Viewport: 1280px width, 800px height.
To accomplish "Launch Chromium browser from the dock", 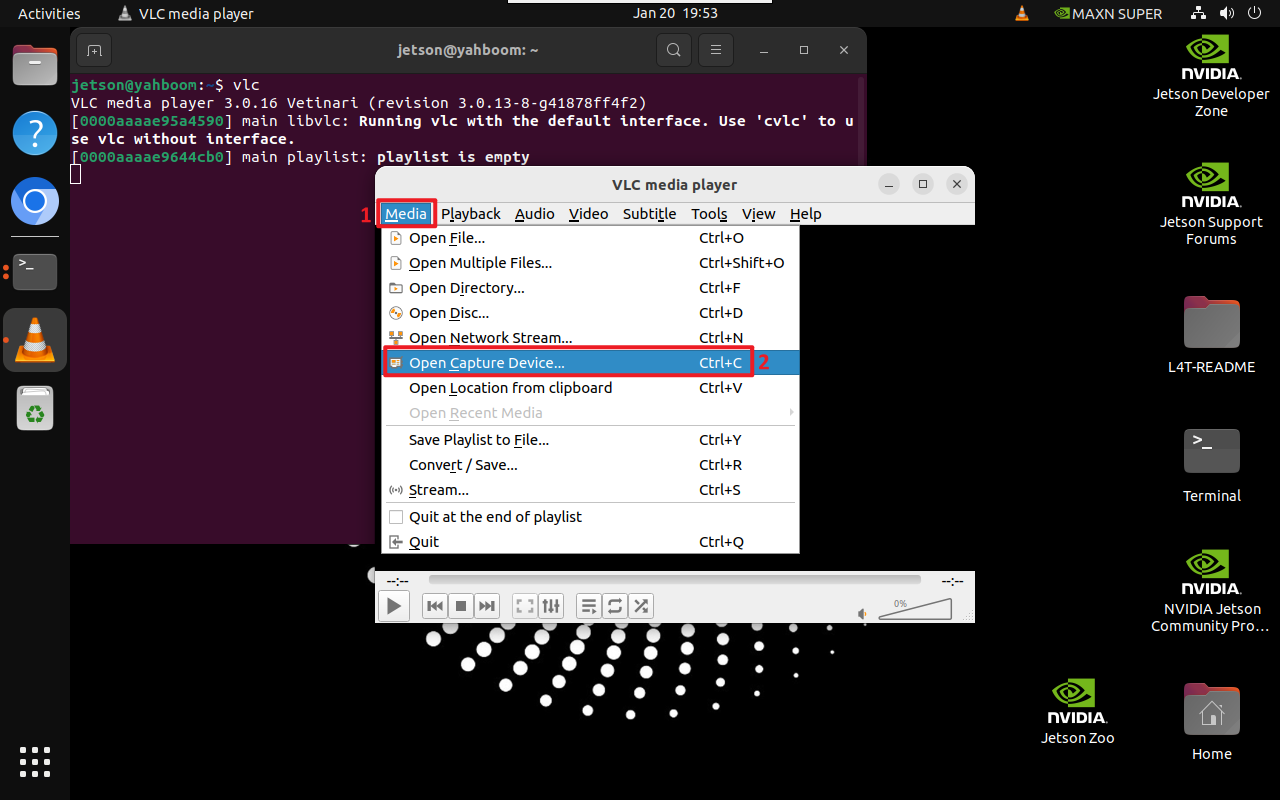I will coord(35,203).
